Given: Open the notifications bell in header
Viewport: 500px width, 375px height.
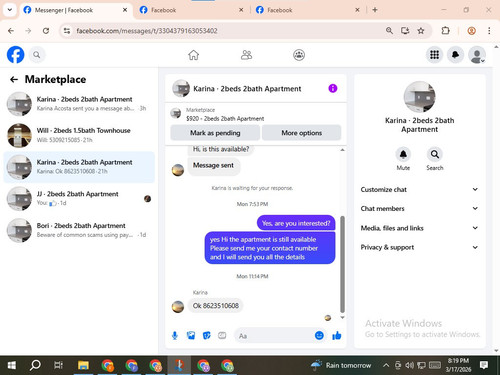Looking at the screenshot, I should [455, 55].
